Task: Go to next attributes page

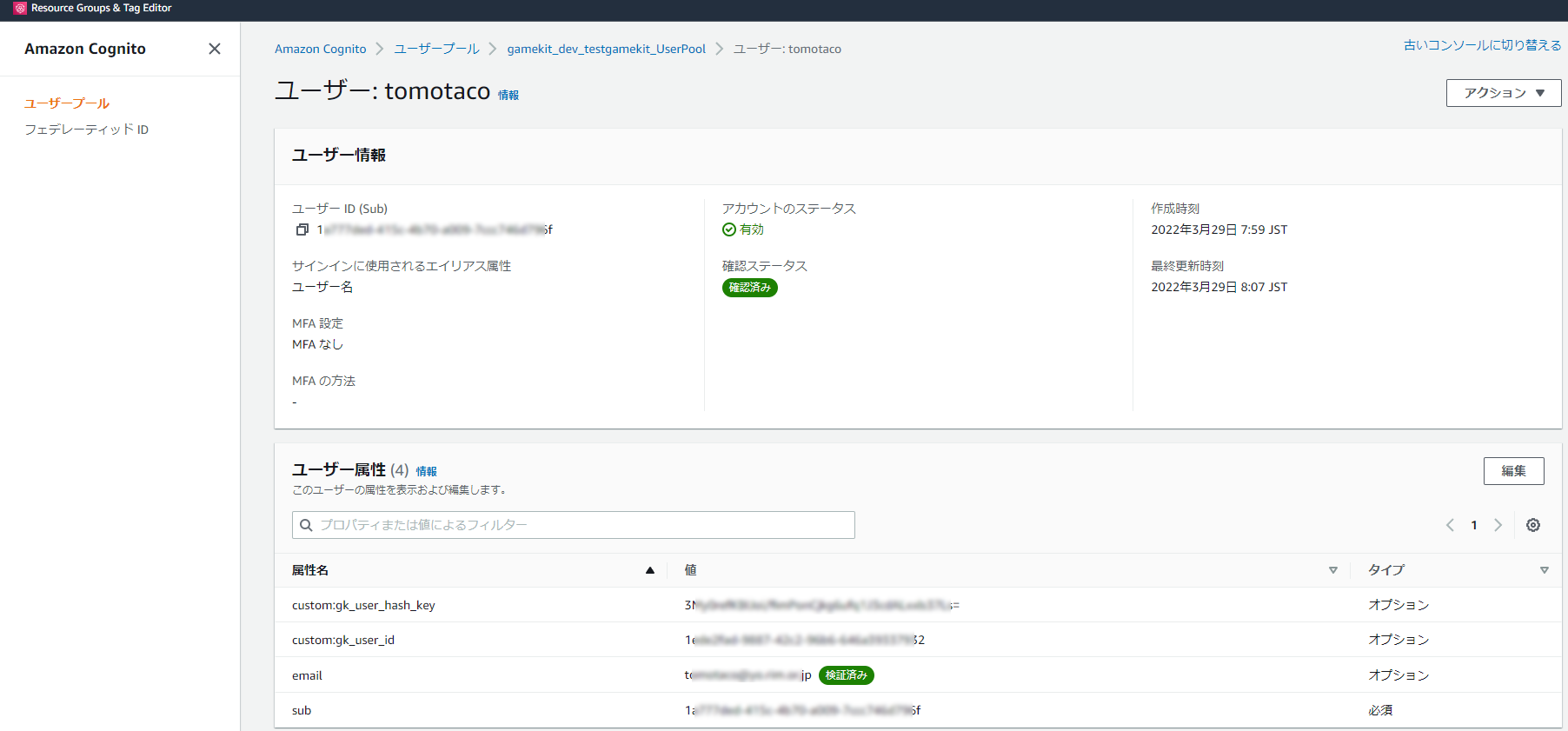Action: pyautogui.click(x=1498, y=525)
